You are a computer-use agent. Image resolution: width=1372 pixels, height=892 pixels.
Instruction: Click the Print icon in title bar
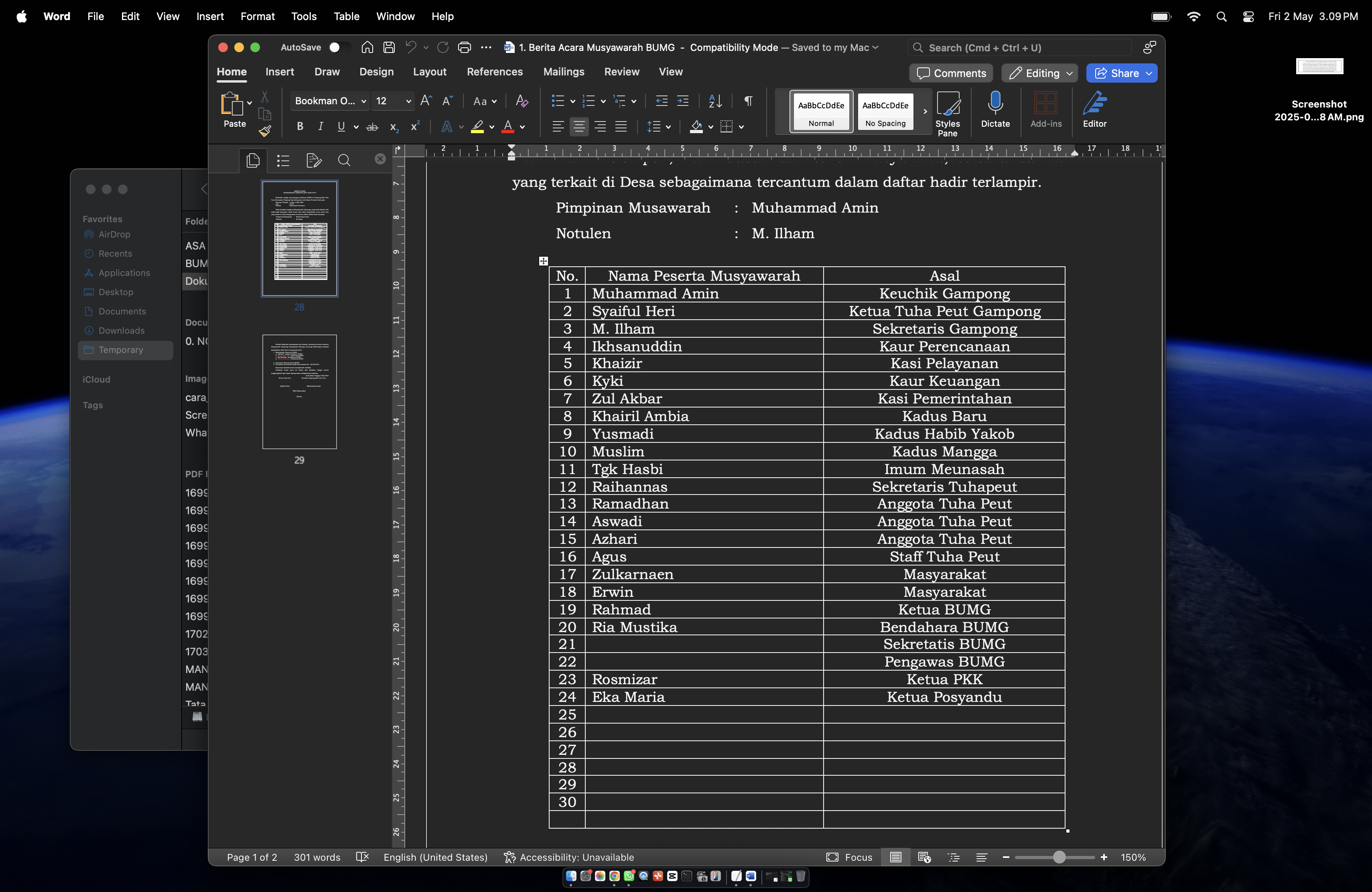(464, 47)
